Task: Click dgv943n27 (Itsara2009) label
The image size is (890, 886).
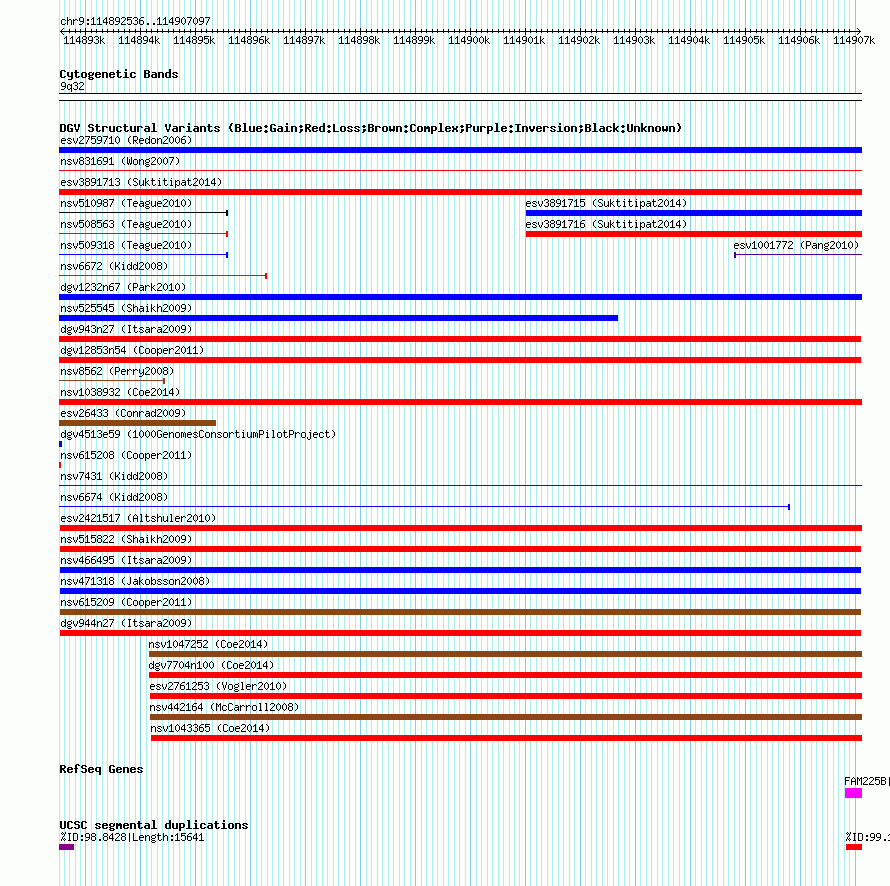Action: tap(126, 329)
